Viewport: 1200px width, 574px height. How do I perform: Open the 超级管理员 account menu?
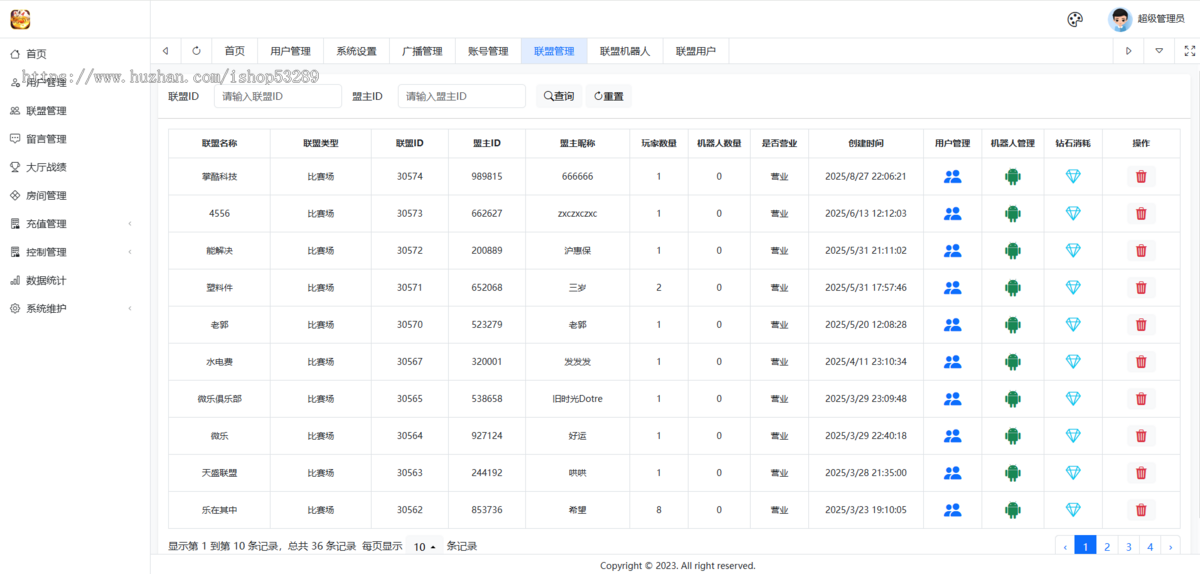pyautogui.click(x=1147, y=19)
